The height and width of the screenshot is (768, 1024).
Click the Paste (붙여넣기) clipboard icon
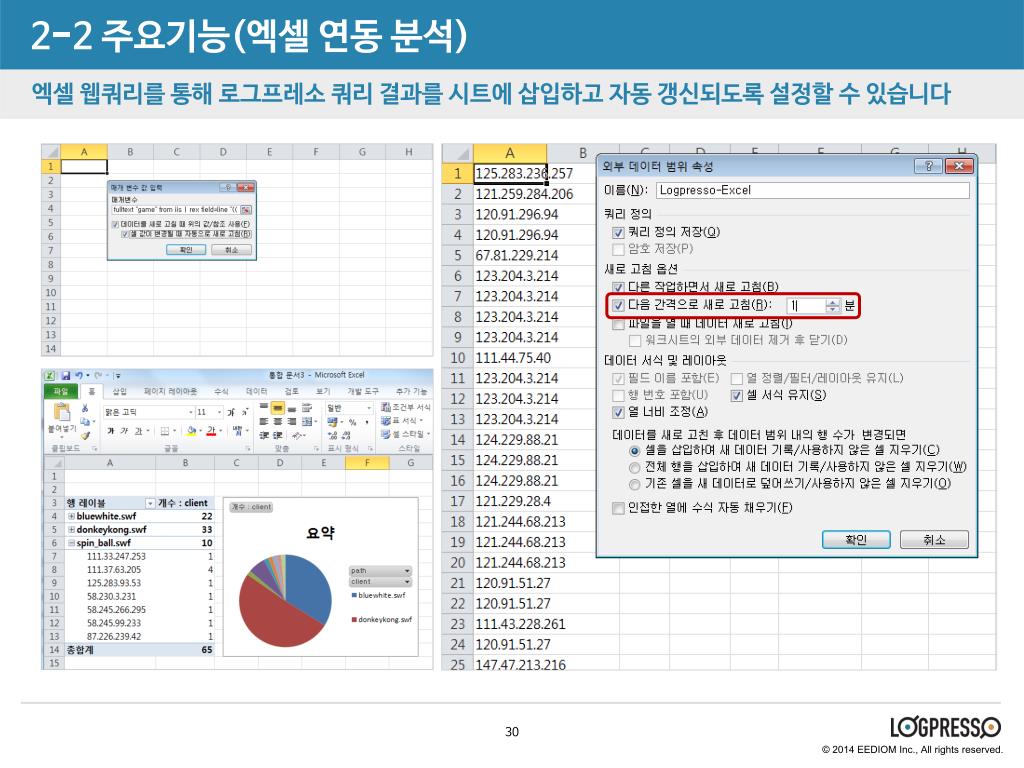point(62,412)
